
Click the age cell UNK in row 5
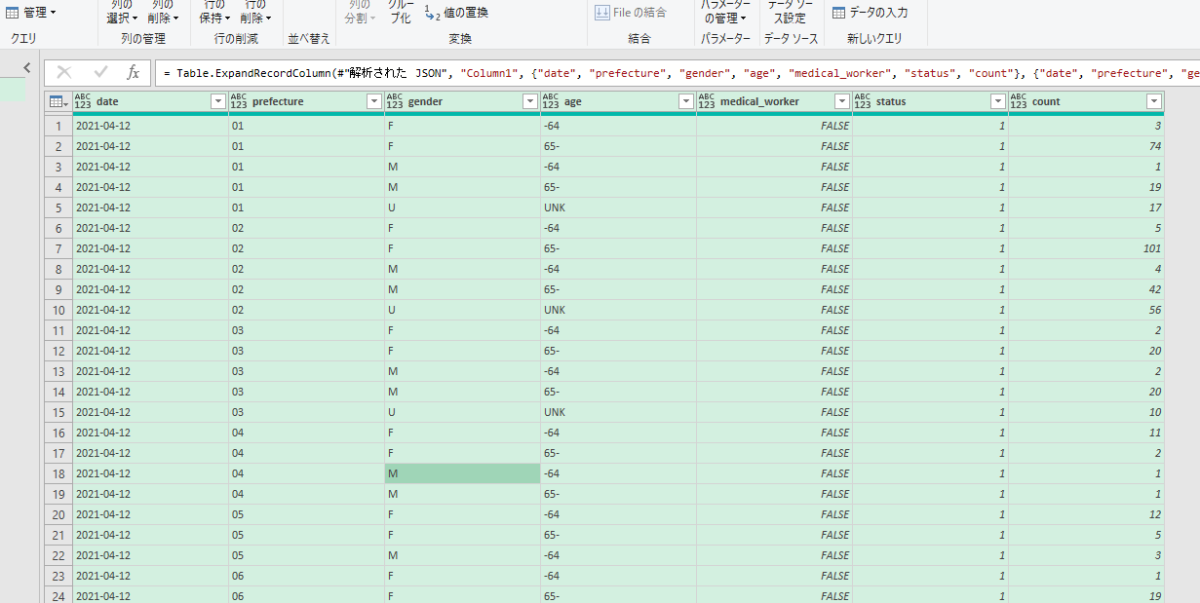[618, 207]
